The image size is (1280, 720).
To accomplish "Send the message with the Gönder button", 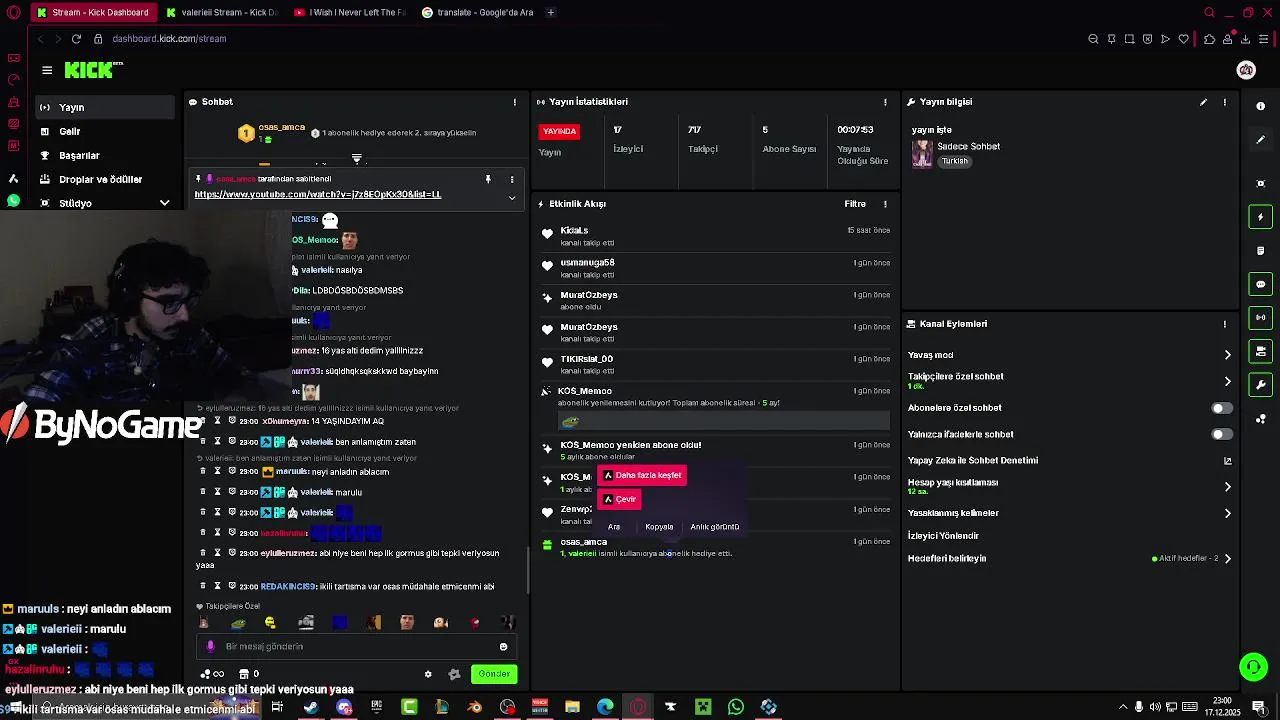I will (494, 674).
